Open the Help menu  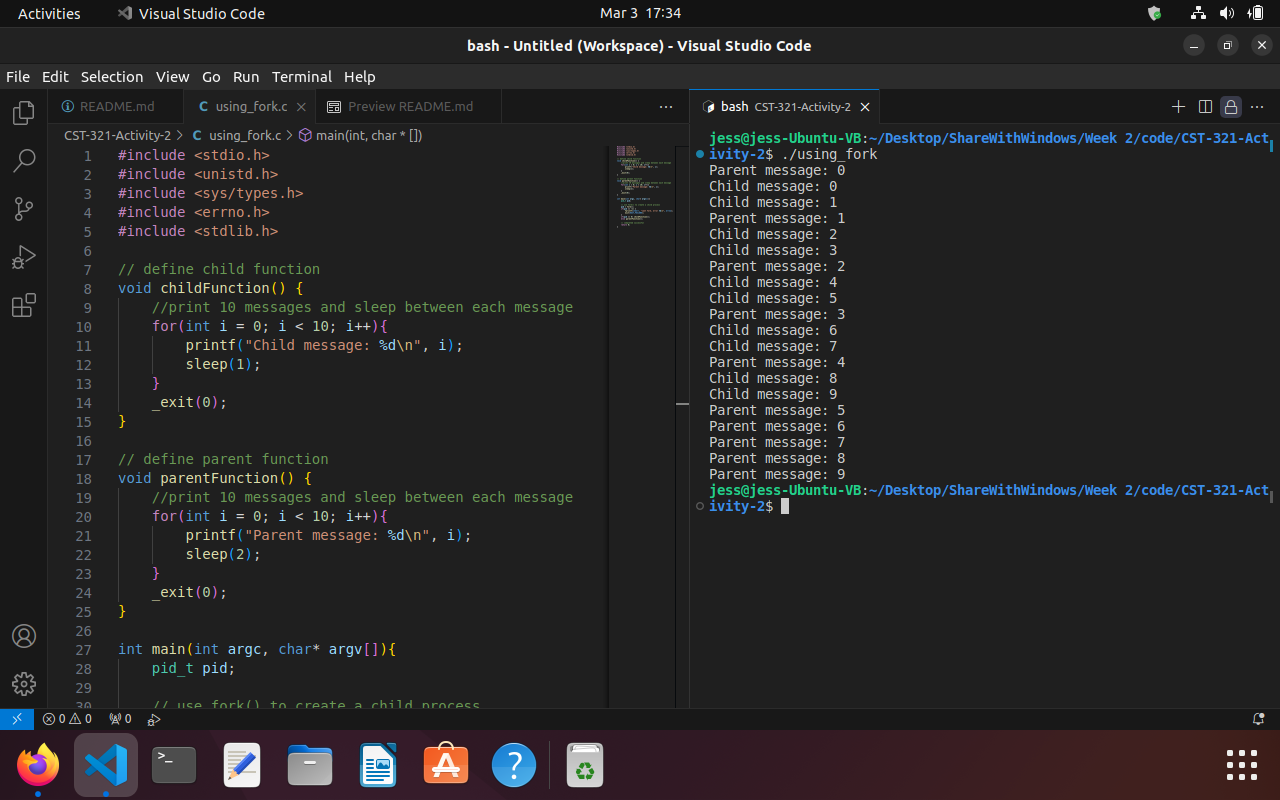point(360,77)
